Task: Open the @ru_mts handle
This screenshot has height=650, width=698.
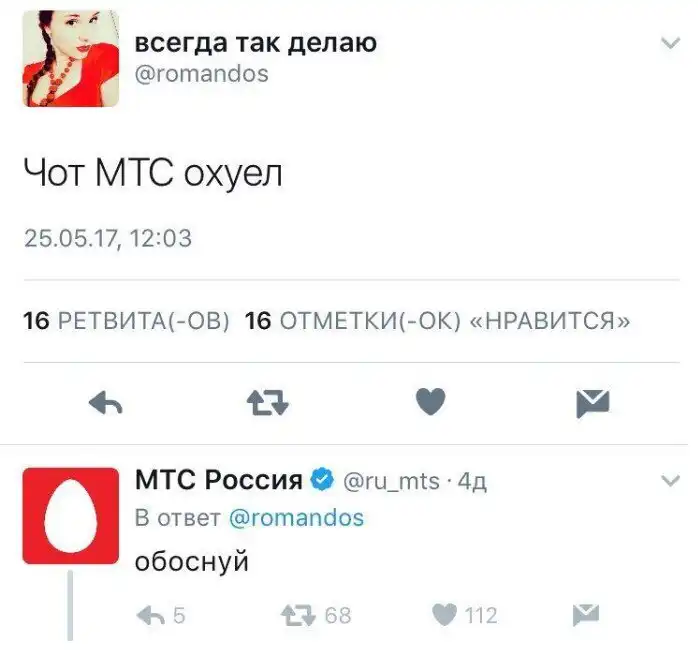Action: click(x=392, y=481)
